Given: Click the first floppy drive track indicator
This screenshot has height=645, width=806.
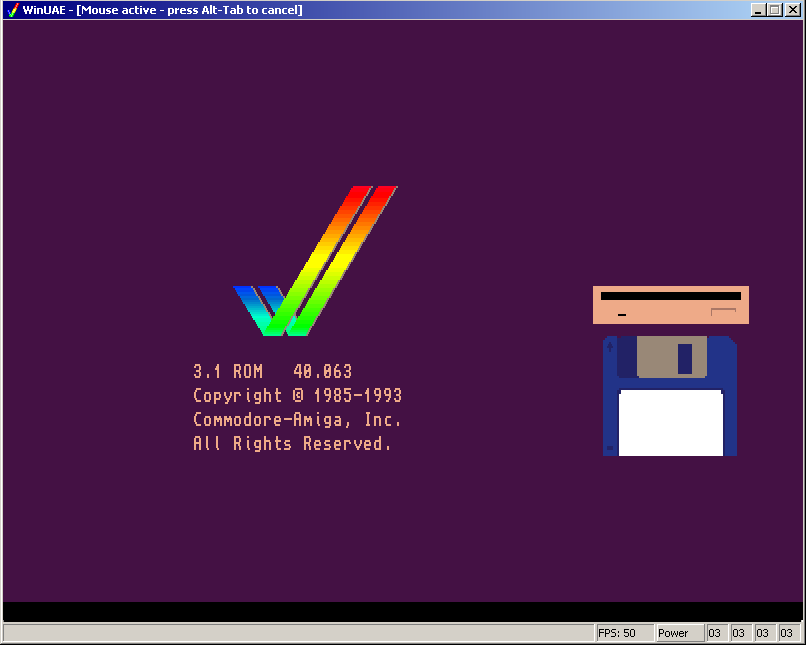Looking at the screenshot, I should click(715, 633).
